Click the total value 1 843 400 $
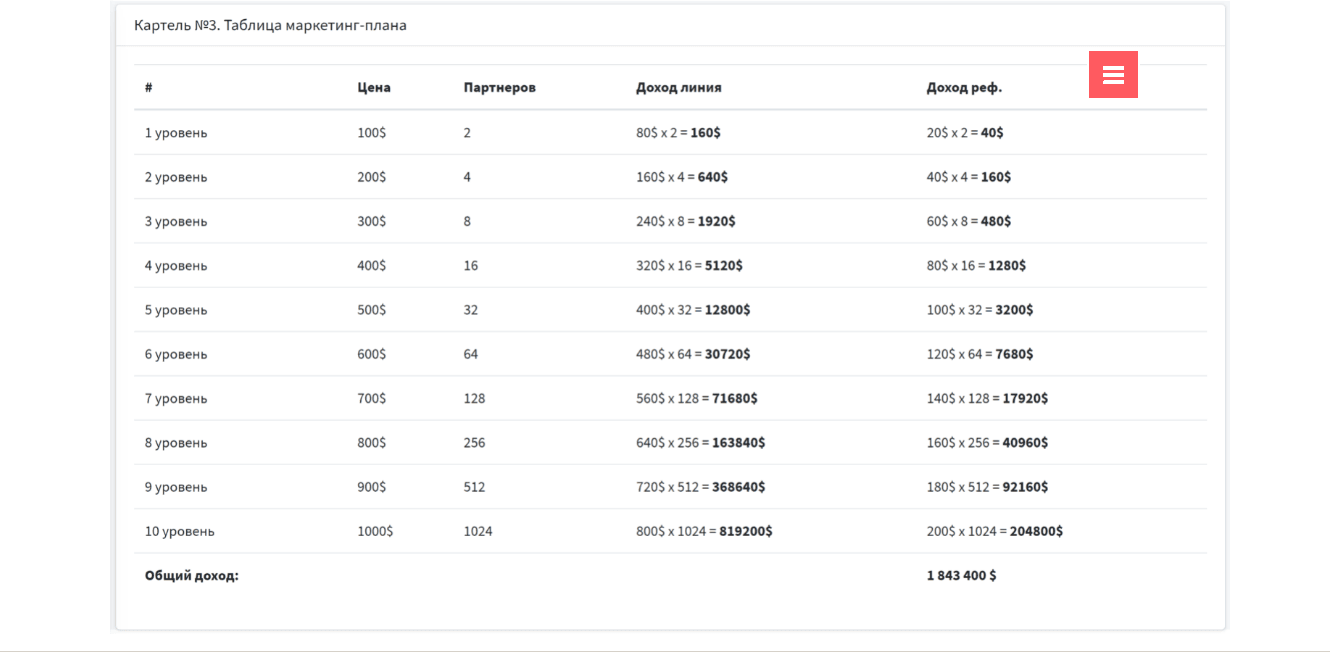This screenshot has height=652, width=1330. pos(961,576)
